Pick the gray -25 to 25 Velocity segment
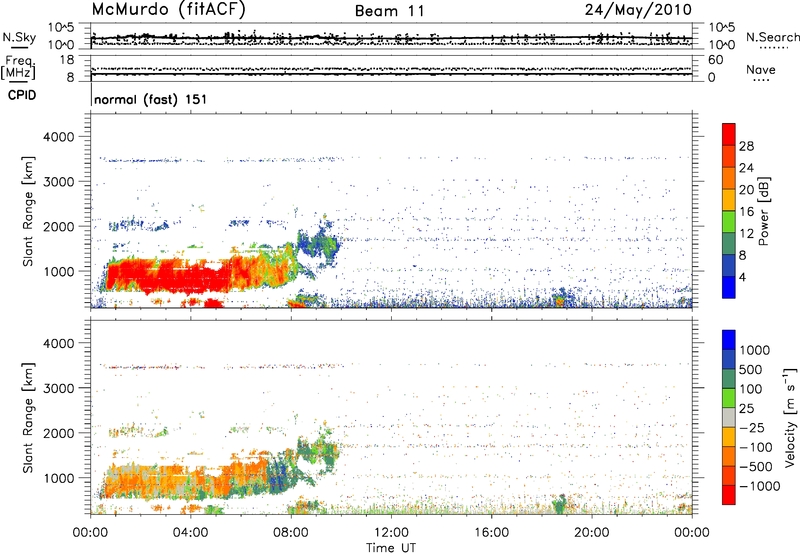The width and height of the screenshot is (800, 554). tap(729, 417)
